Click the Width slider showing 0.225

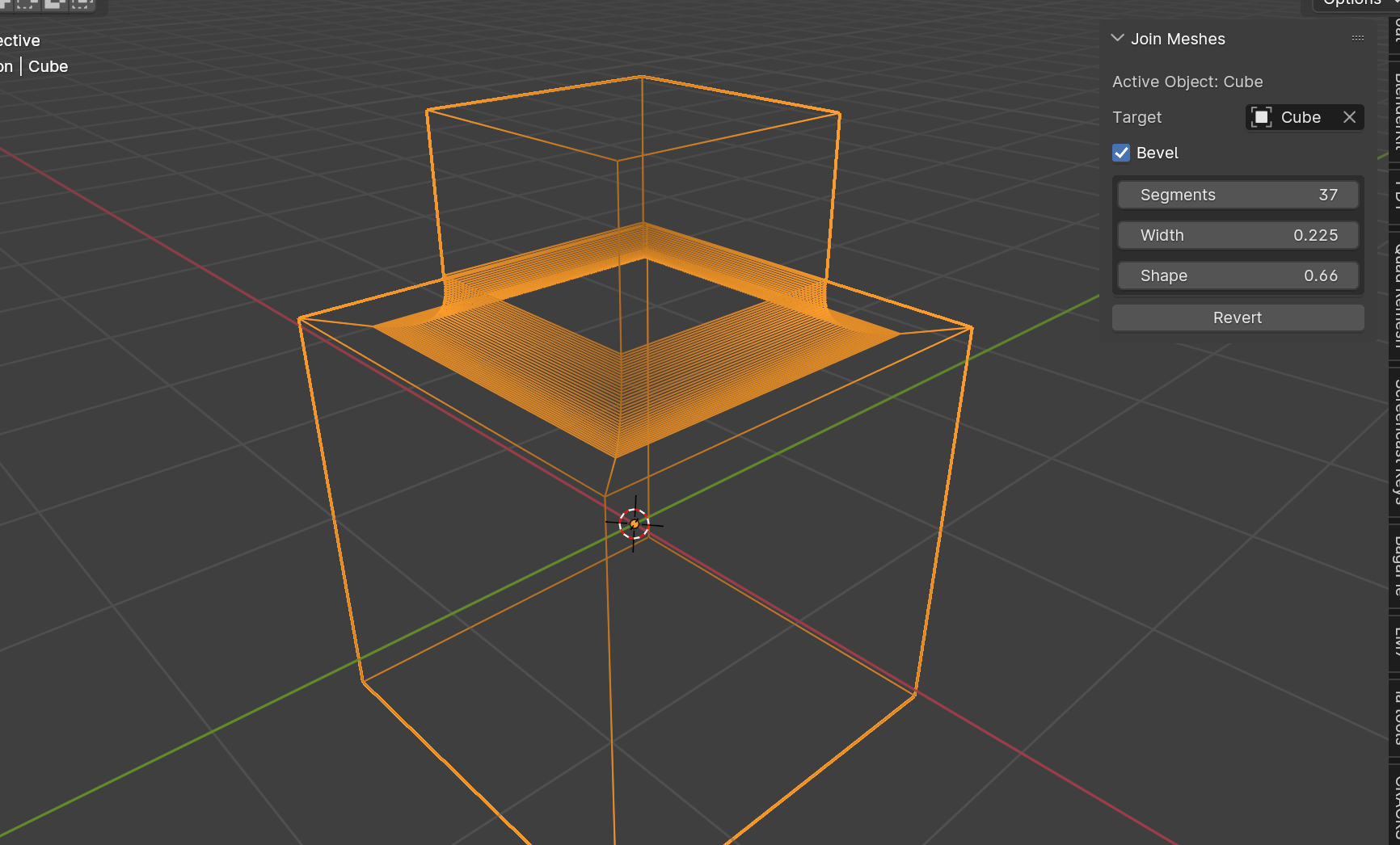pos(1238,235)
